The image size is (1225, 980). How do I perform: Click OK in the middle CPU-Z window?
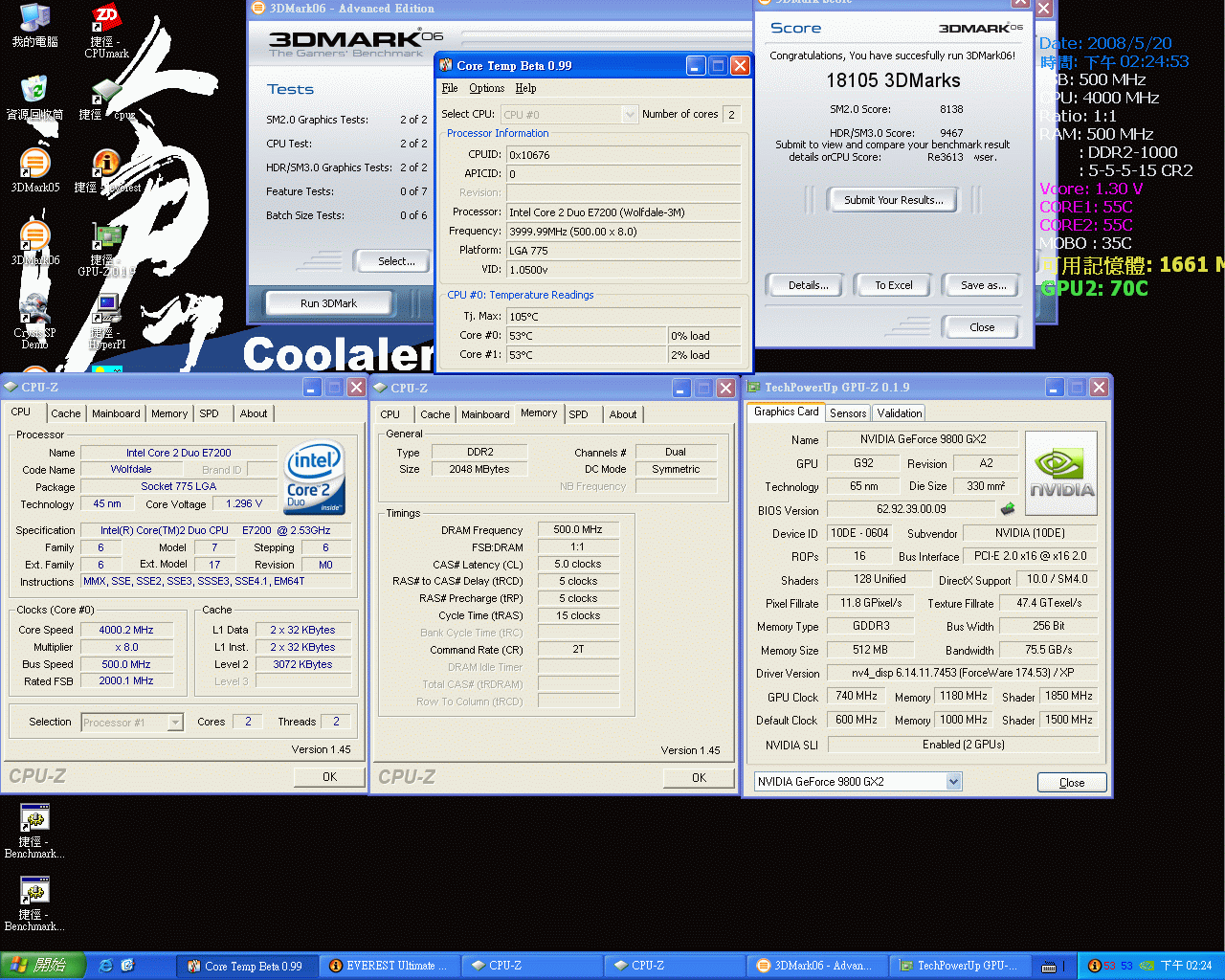699,778
